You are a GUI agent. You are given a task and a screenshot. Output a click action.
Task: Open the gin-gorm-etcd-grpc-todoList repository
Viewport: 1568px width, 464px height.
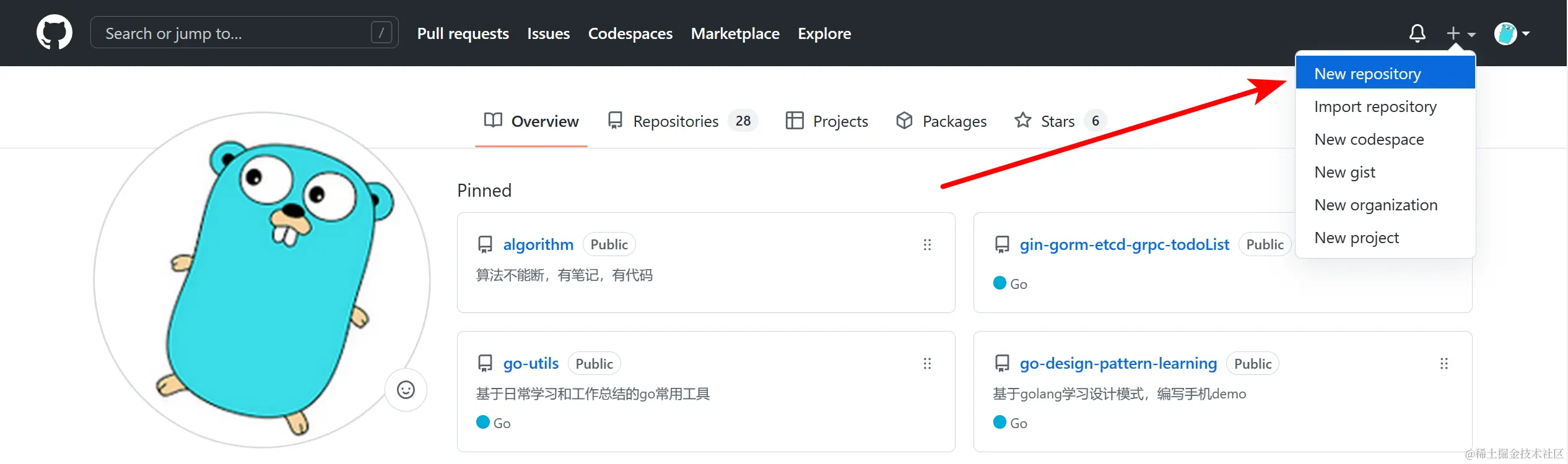[x=1124, y=244]
